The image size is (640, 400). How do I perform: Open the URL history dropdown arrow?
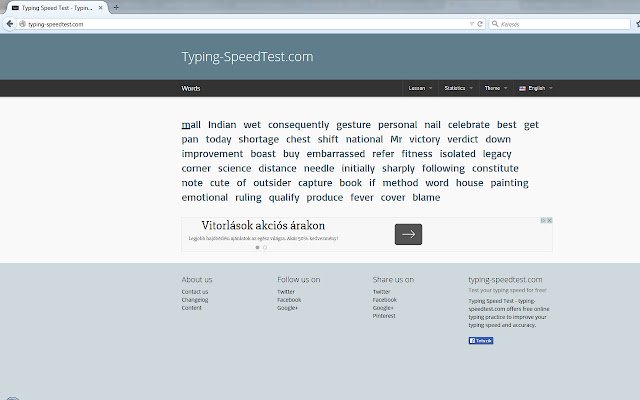pos(471,24)
